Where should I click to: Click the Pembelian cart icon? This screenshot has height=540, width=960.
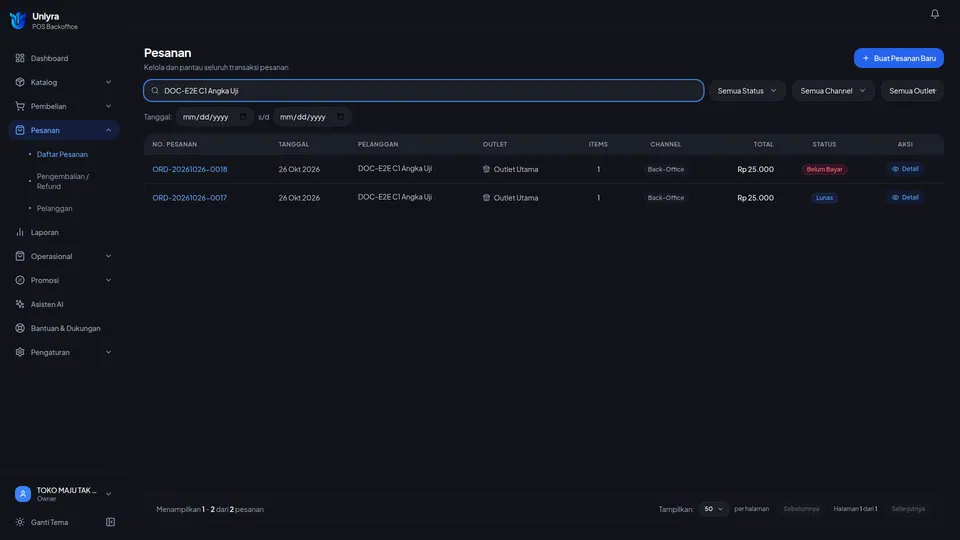coord(20,106)
